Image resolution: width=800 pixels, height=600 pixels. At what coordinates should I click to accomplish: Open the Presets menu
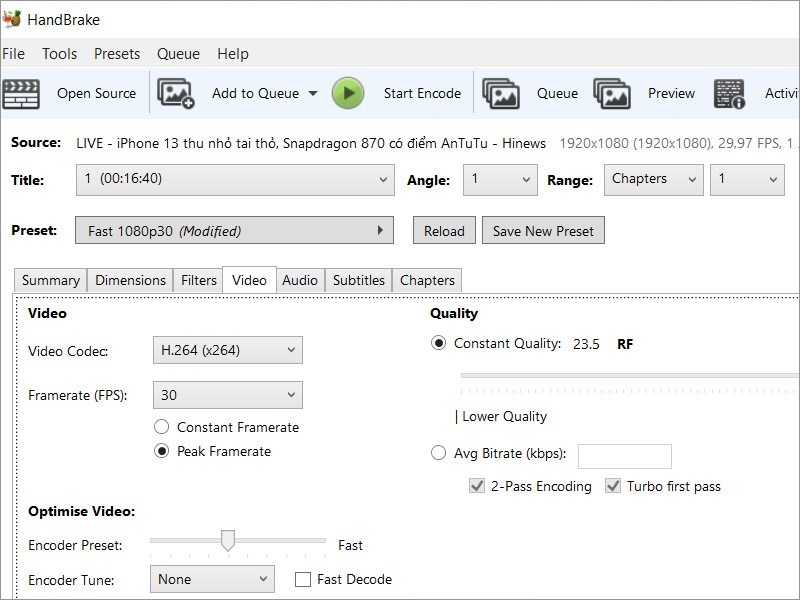[117, 54]
